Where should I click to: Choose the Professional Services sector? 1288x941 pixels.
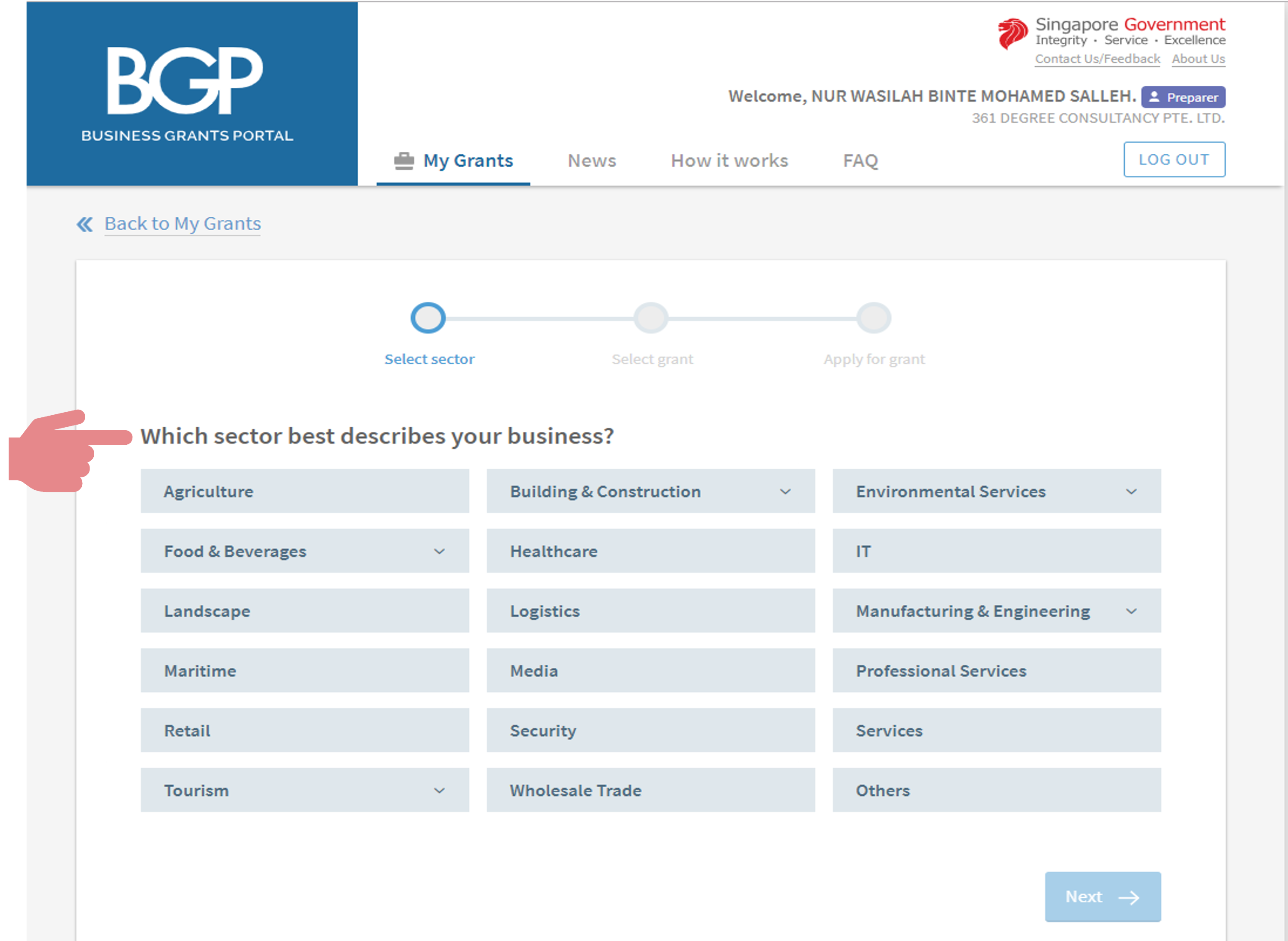(x=996, y=671)
